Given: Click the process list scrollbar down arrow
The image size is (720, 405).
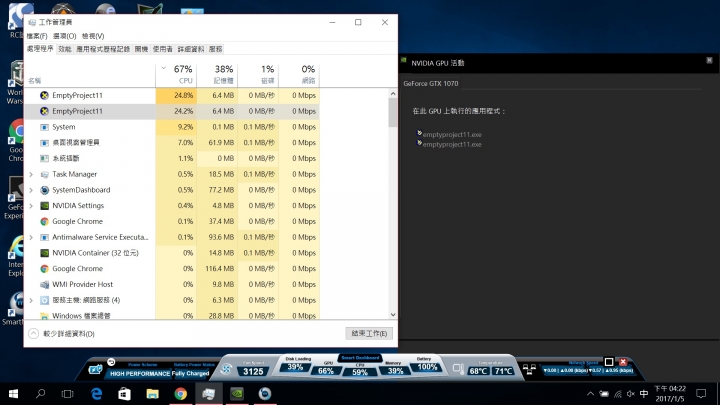Looking at the screenshot, I should 393,315.
